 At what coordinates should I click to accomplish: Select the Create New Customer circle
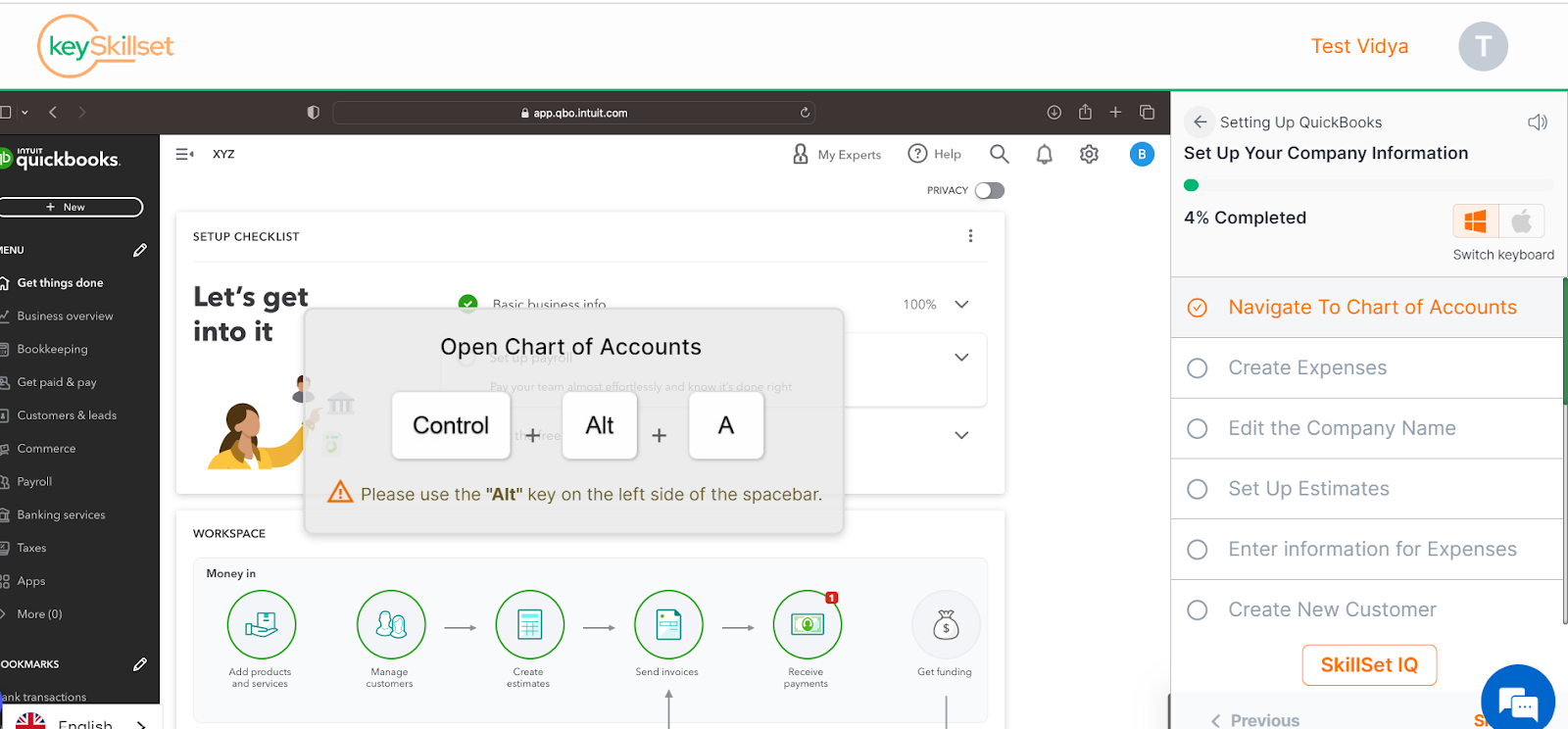point(1197,610)
